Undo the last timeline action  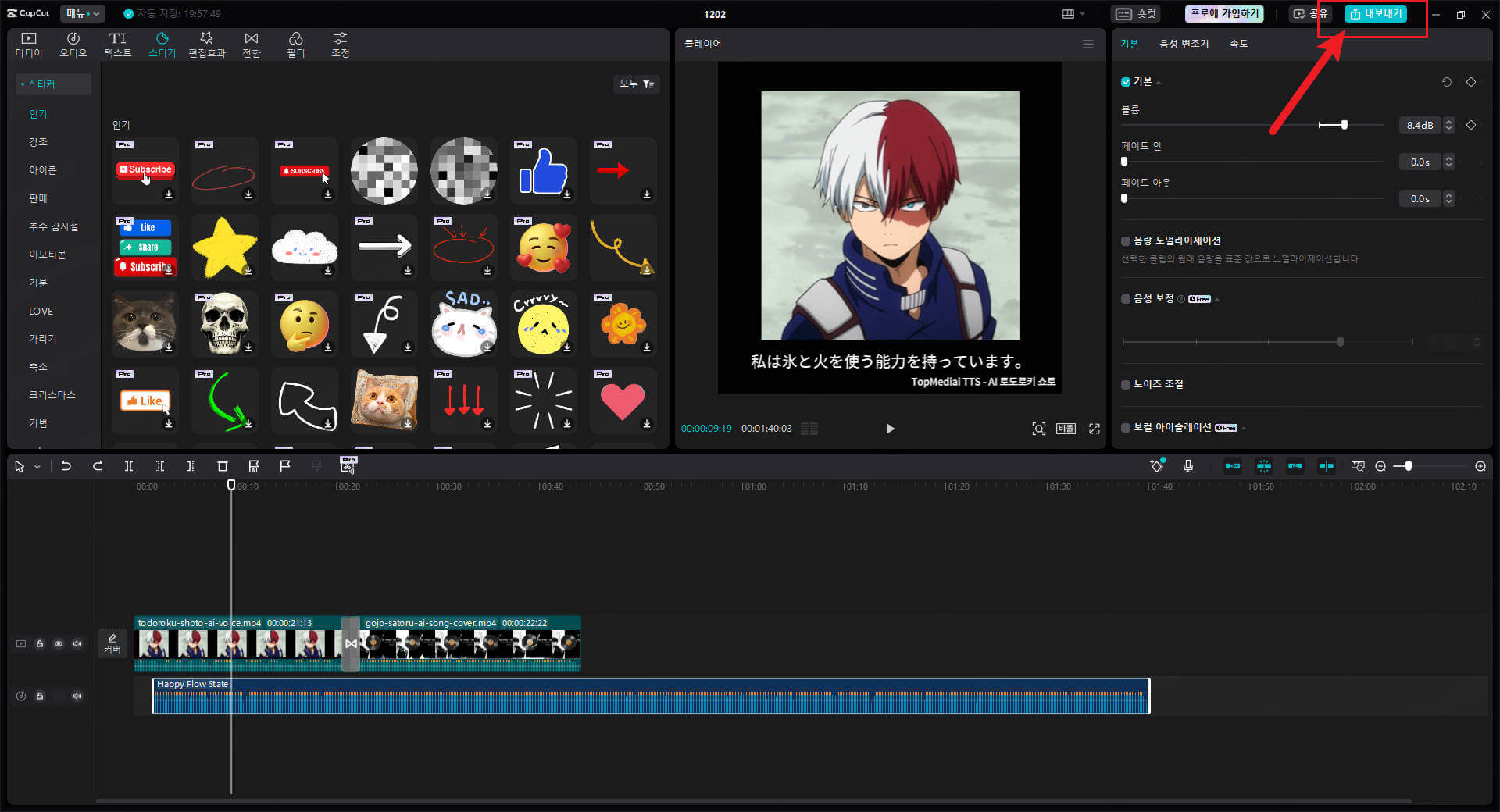click(x=66, y=466)
